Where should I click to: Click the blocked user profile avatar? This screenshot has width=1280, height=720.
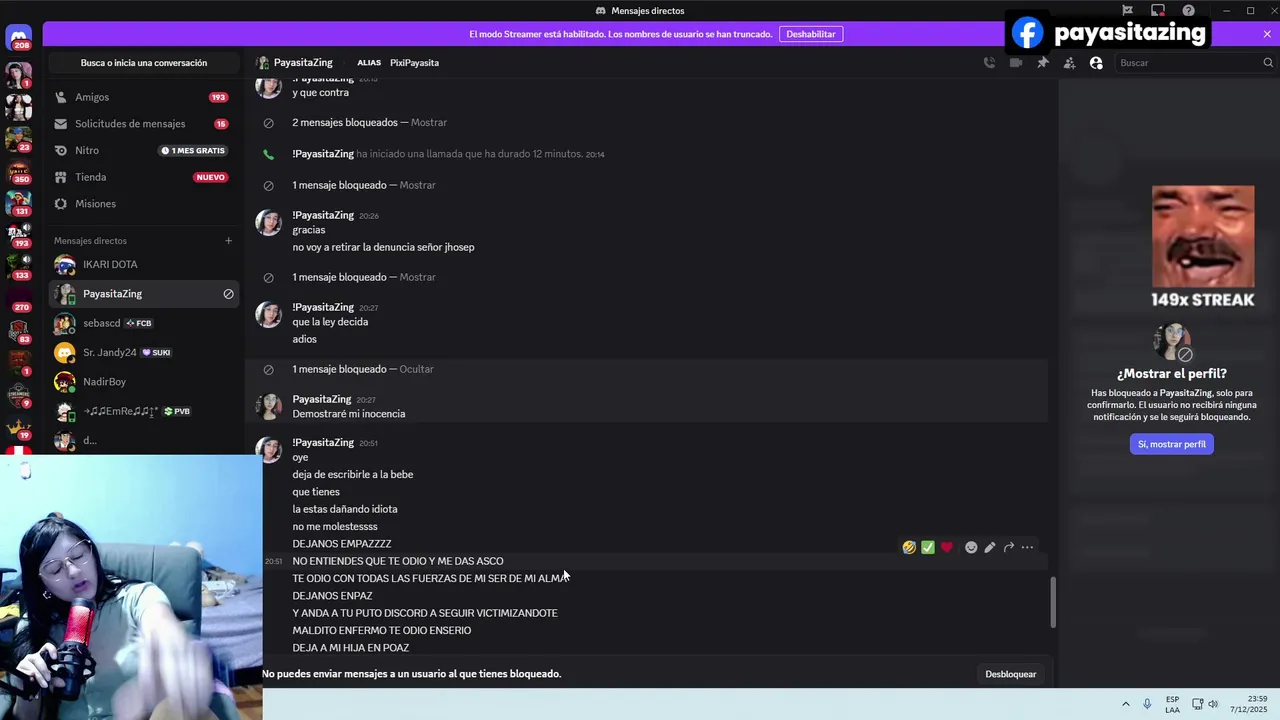(1172, 342)
